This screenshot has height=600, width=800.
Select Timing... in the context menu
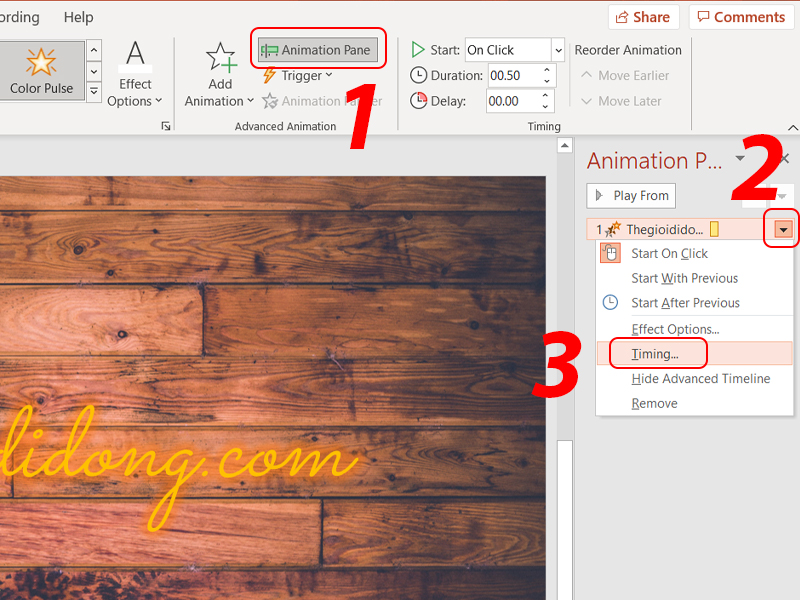pyautogui.click(x=655, y=354)
